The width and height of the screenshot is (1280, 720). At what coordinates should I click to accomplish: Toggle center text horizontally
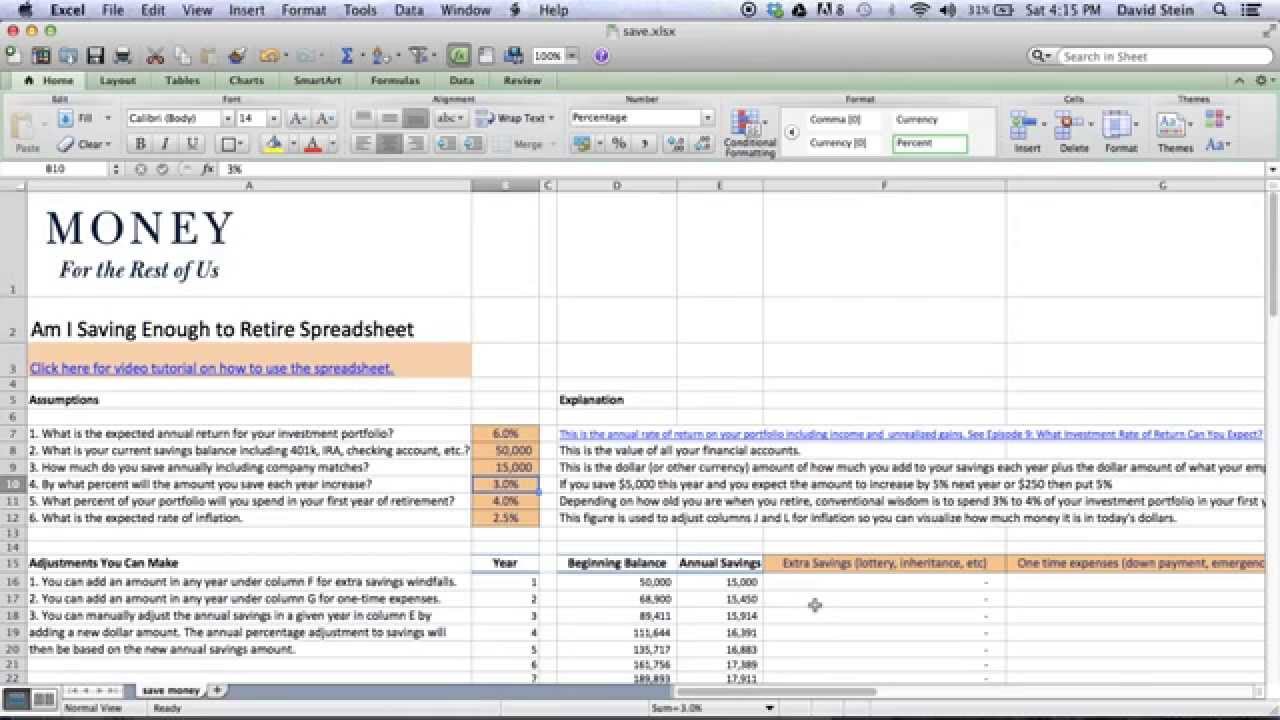click(389, 144)
